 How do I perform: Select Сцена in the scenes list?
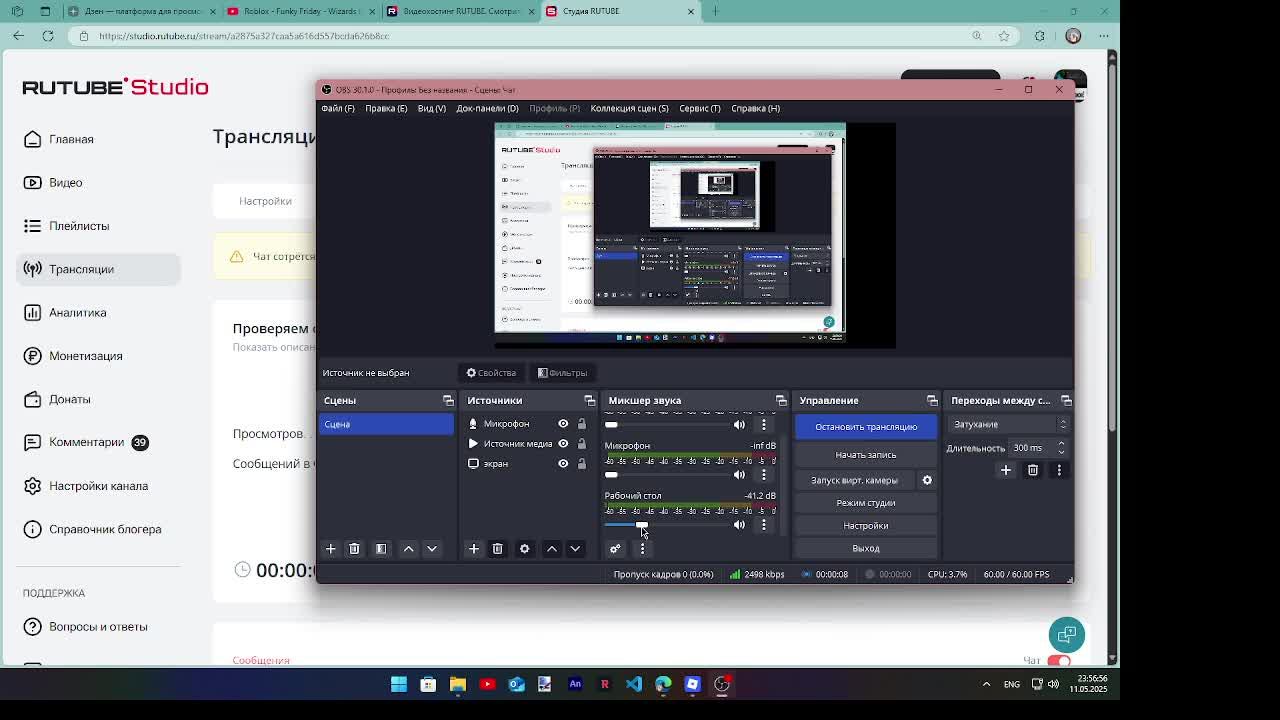[386, 425]
